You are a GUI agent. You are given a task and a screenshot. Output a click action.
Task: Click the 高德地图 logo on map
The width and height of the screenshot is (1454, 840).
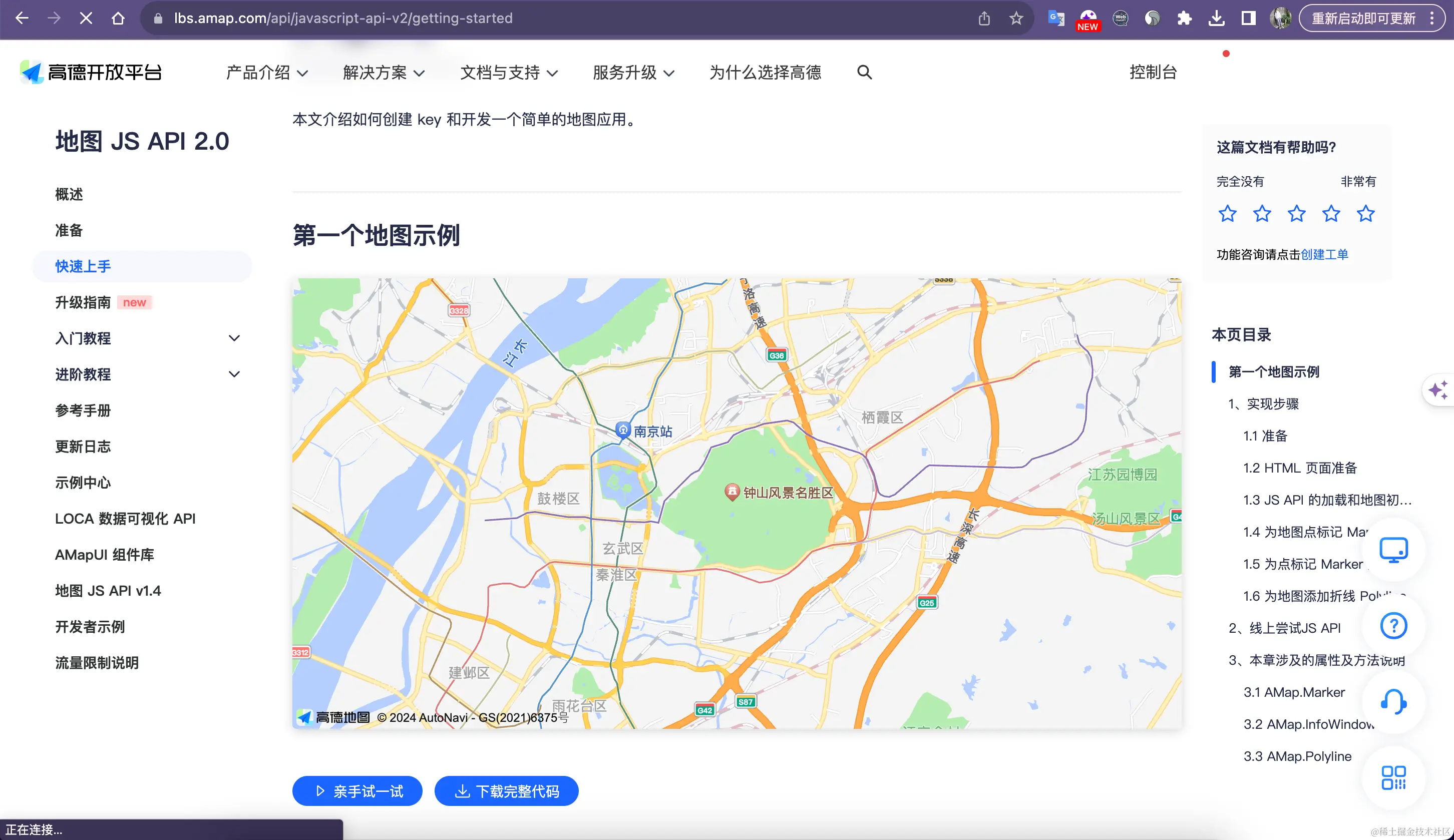pyautogui.click(x=333, y=717)
